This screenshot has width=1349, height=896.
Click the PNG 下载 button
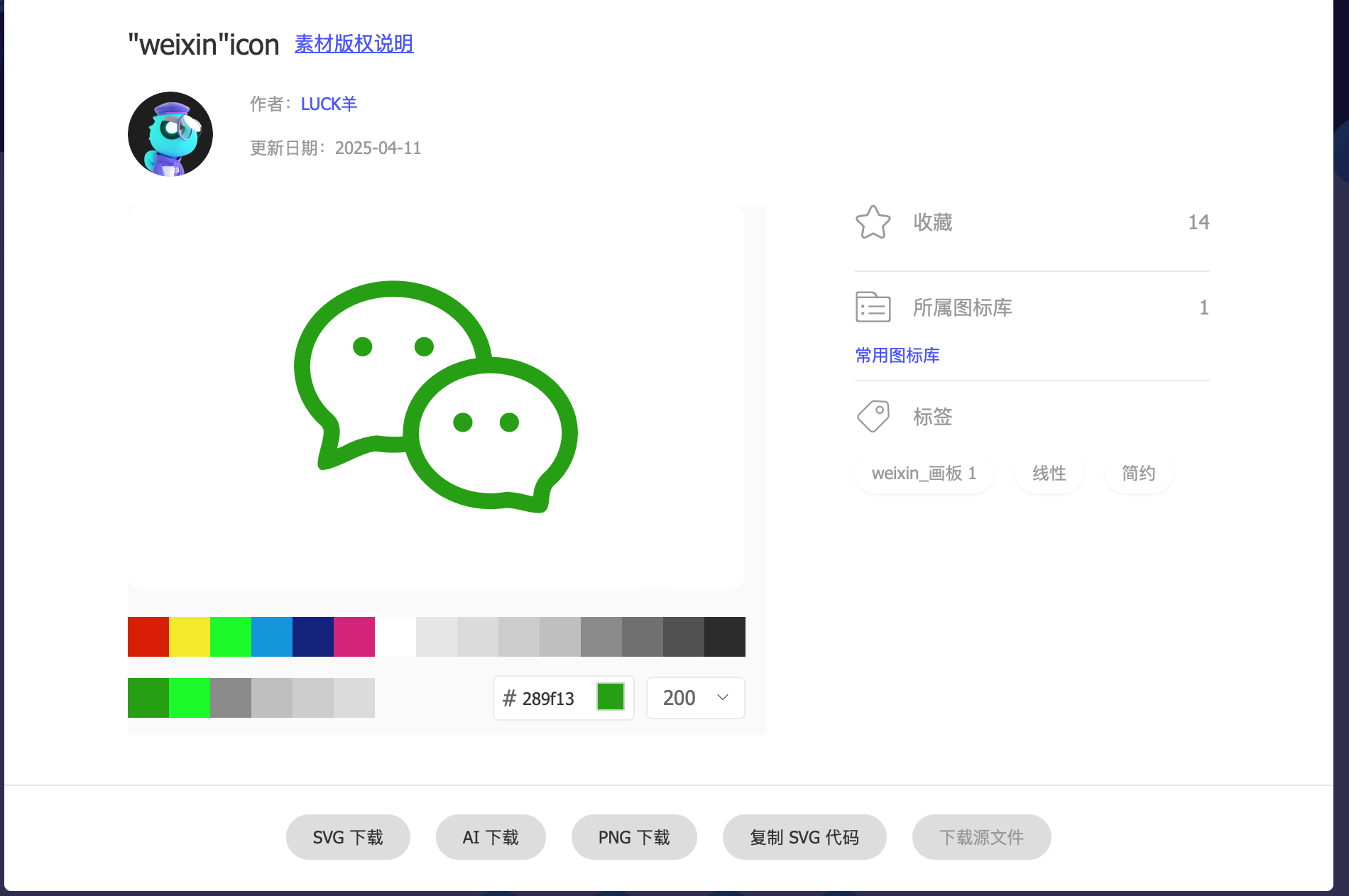pos(634,837)
